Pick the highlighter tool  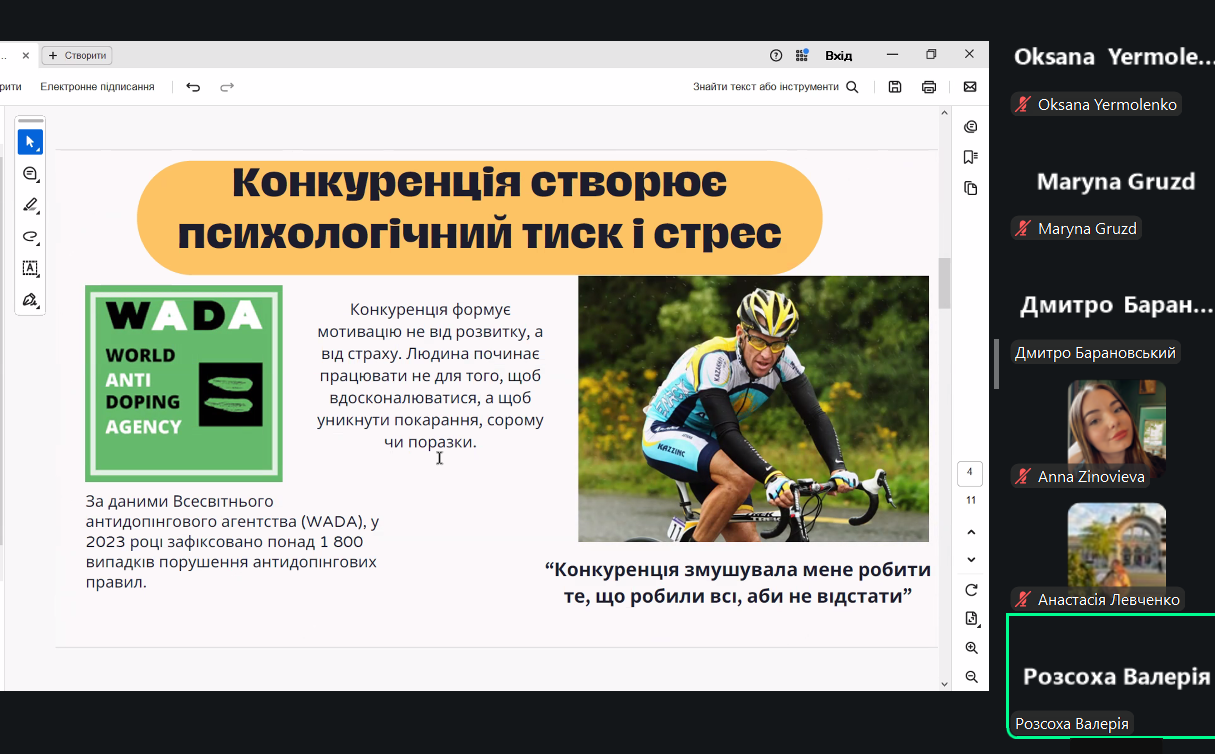click(30, 205)
